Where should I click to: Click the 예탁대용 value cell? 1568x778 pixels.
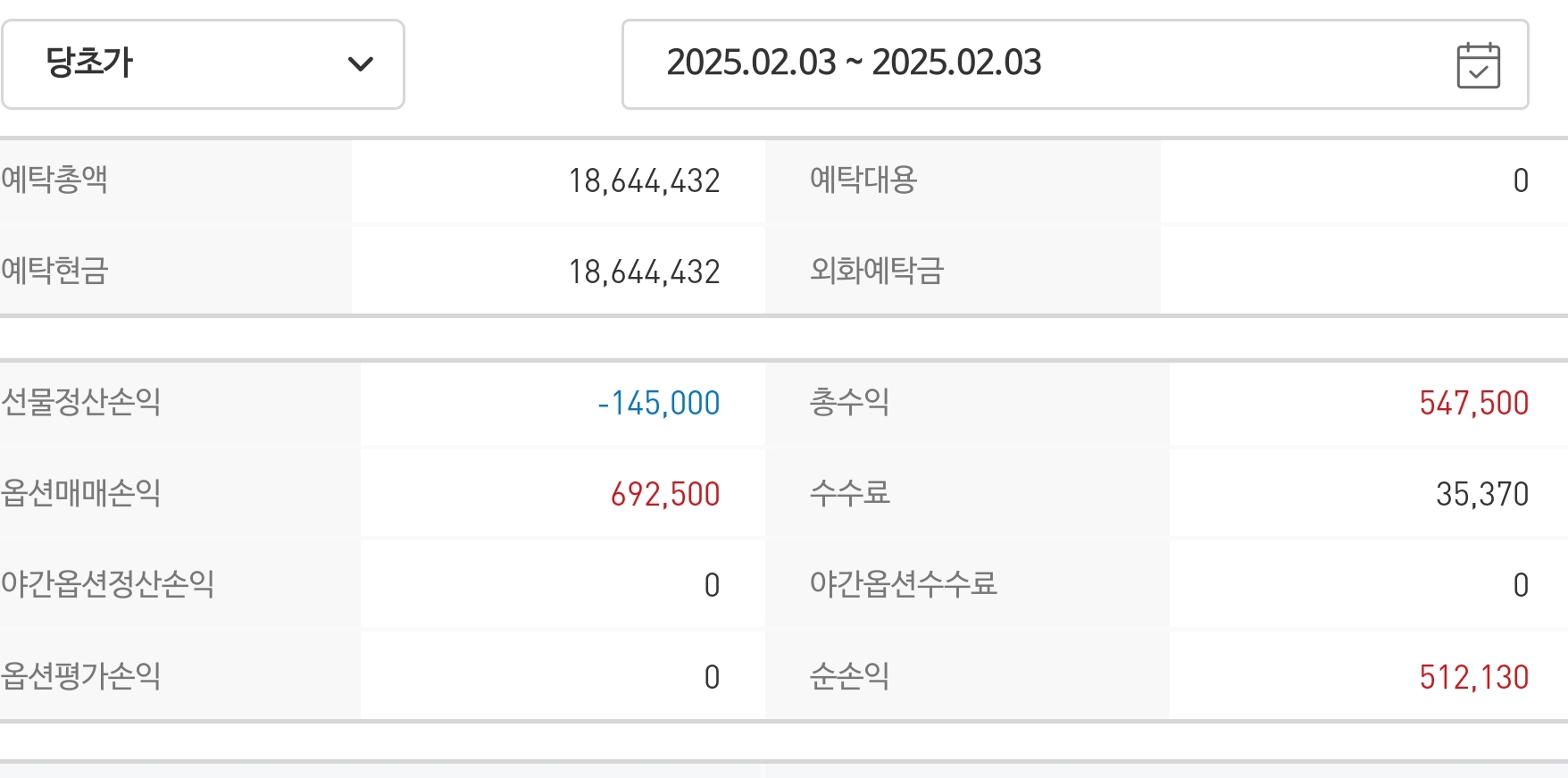[1364, 181]
